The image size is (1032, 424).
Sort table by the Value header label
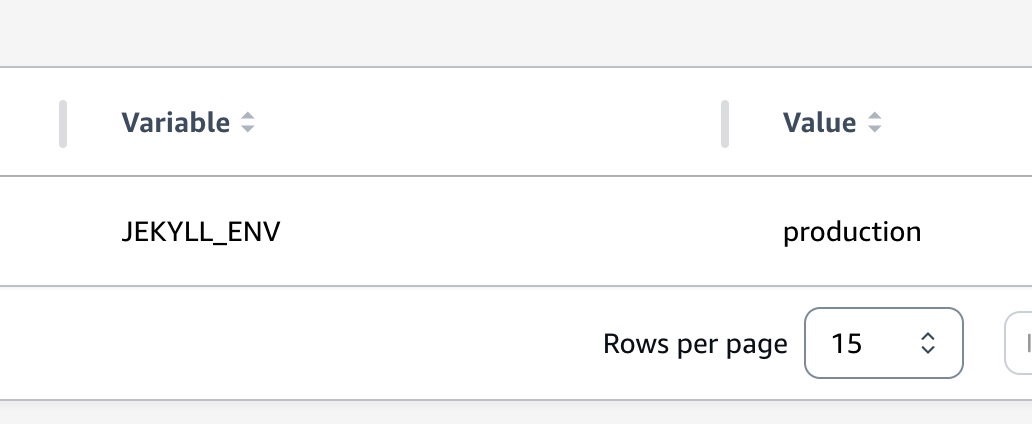819,122
